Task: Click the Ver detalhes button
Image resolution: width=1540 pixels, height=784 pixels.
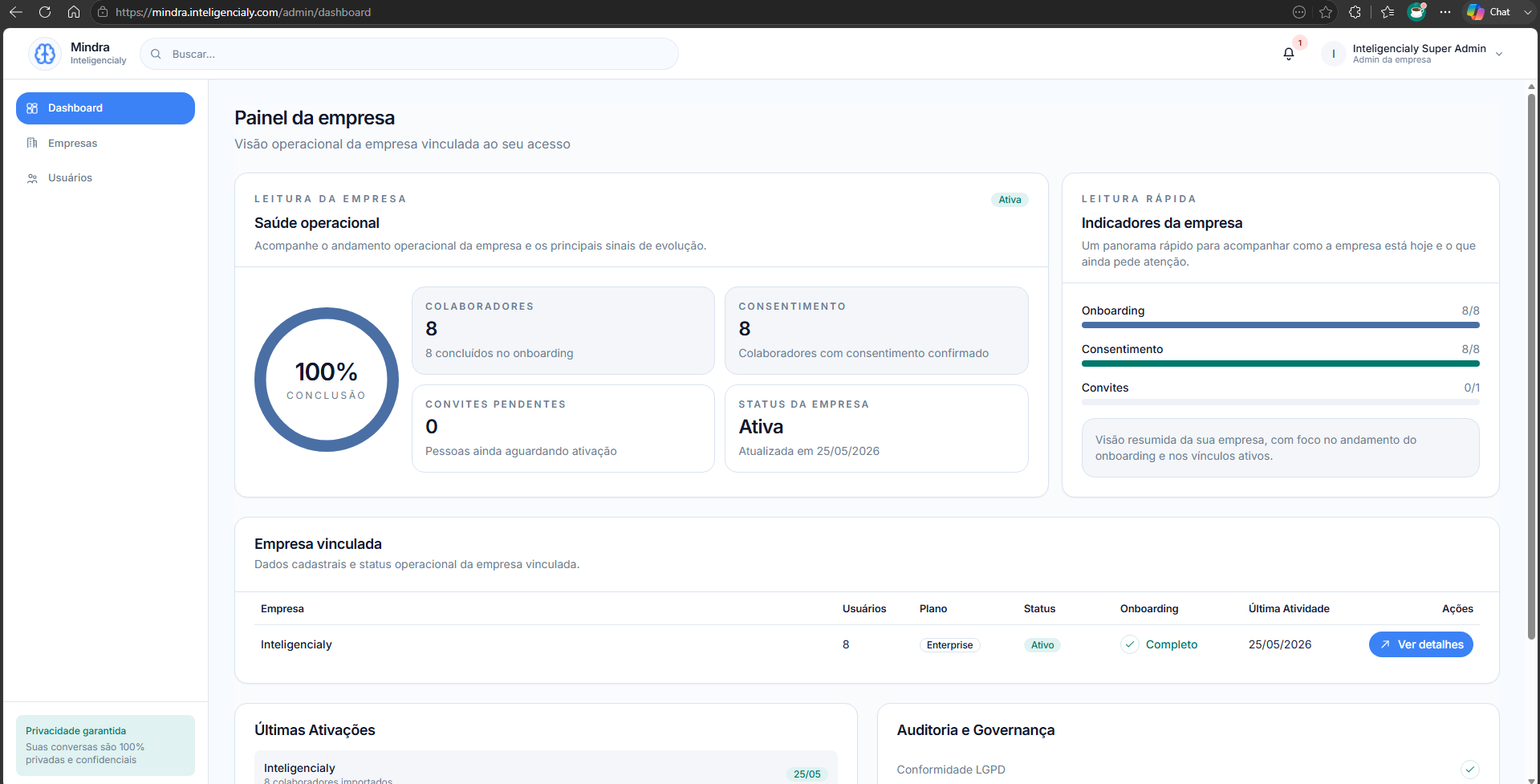Action: [1420, 644]
